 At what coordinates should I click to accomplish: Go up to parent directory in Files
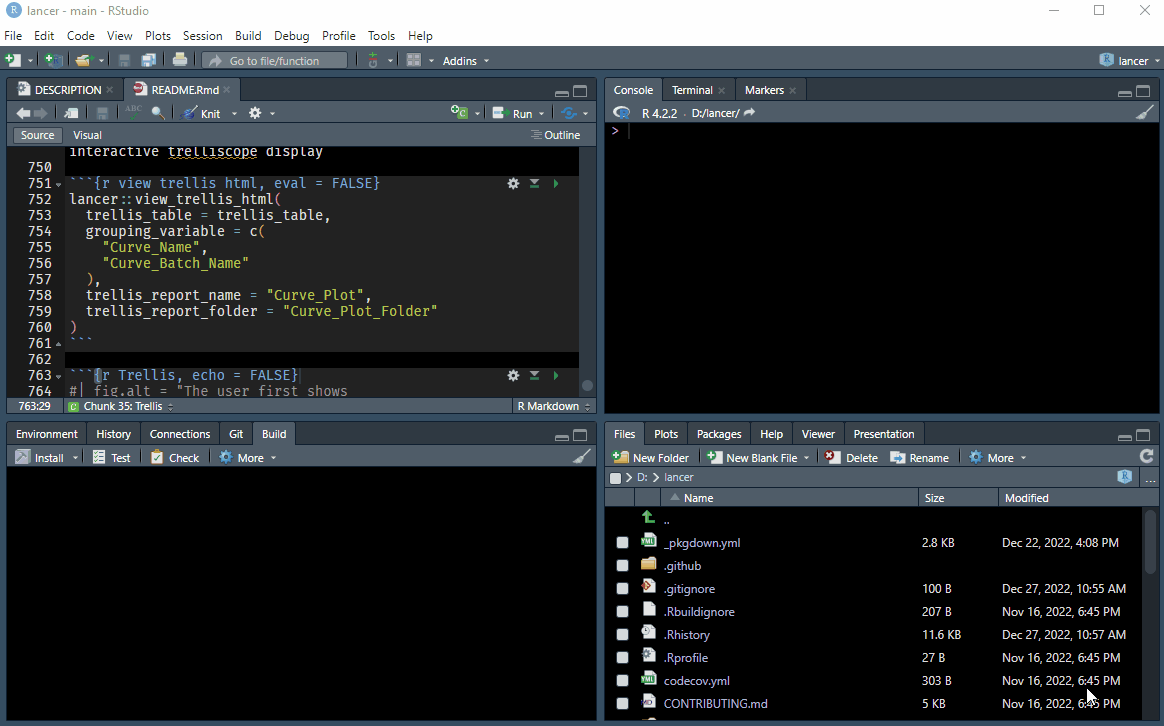648,517
